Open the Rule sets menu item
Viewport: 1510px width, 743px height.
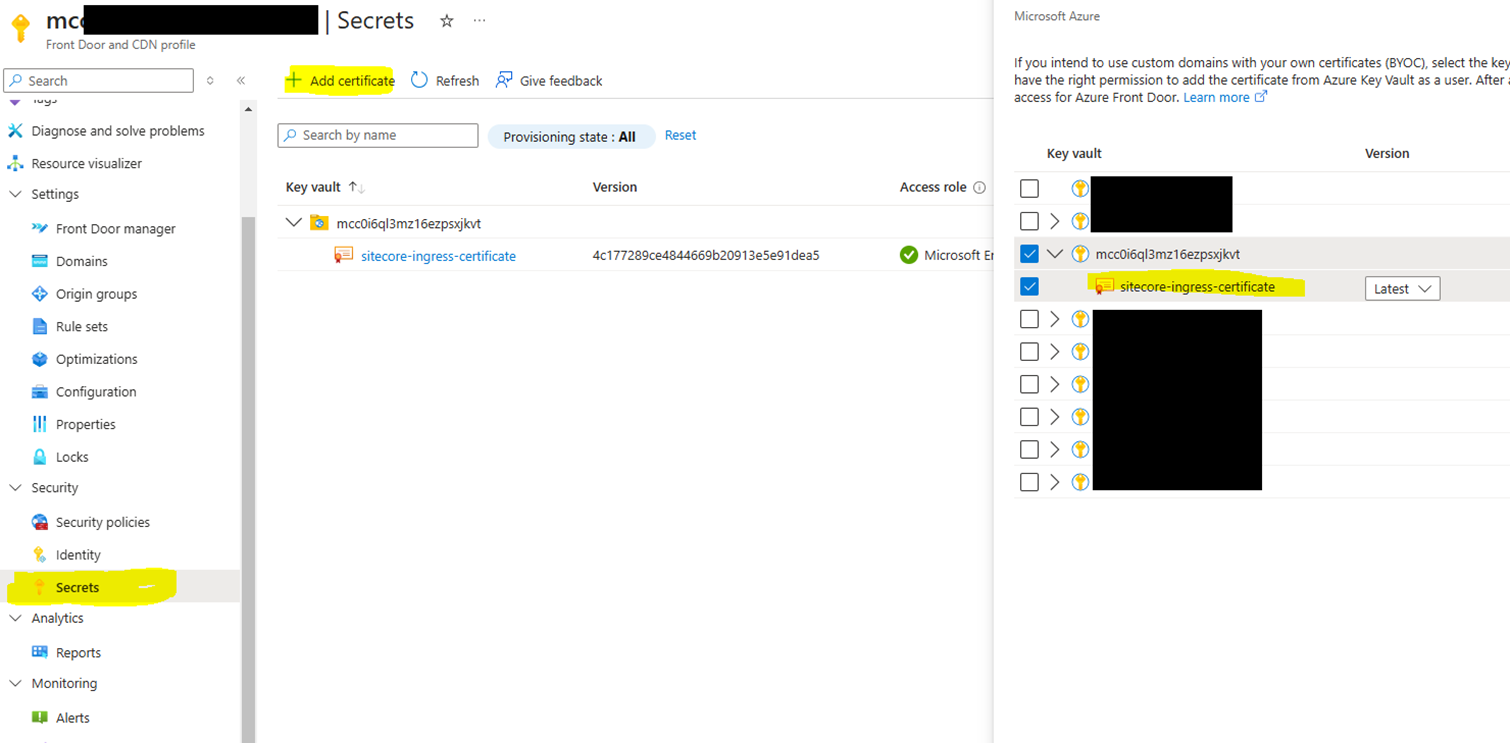[x=82, y=327]
